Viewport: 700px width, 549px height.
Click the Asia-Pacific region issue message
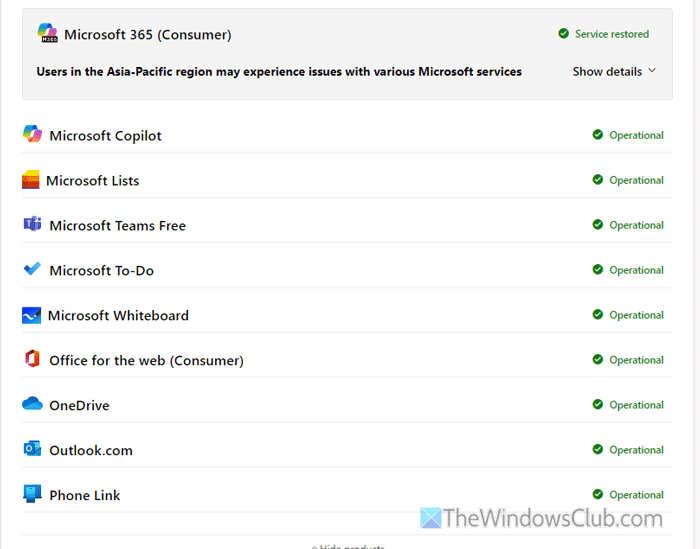279,72
